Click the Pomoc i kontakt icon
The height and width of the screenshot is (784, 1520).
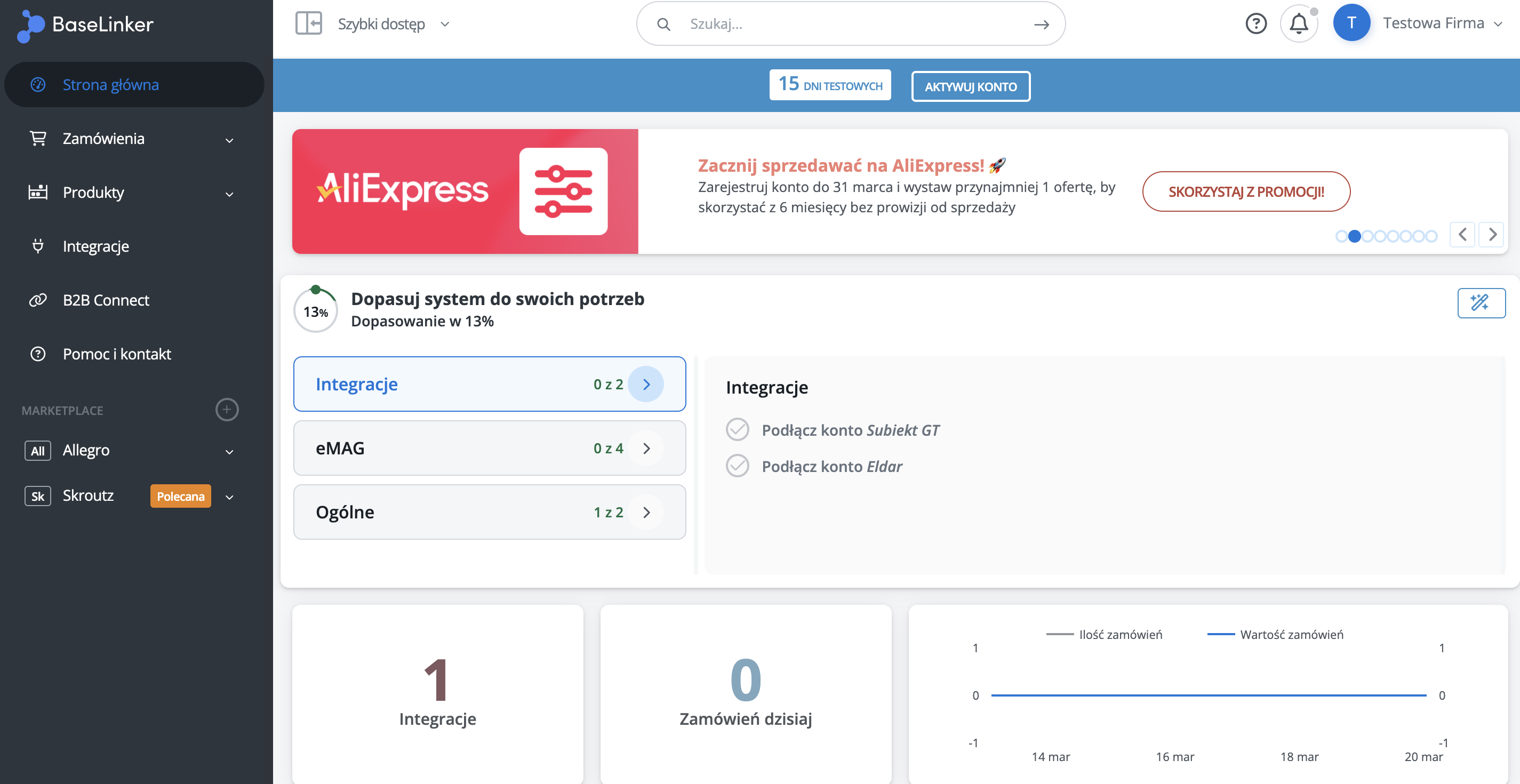click(x=38, y=354)
